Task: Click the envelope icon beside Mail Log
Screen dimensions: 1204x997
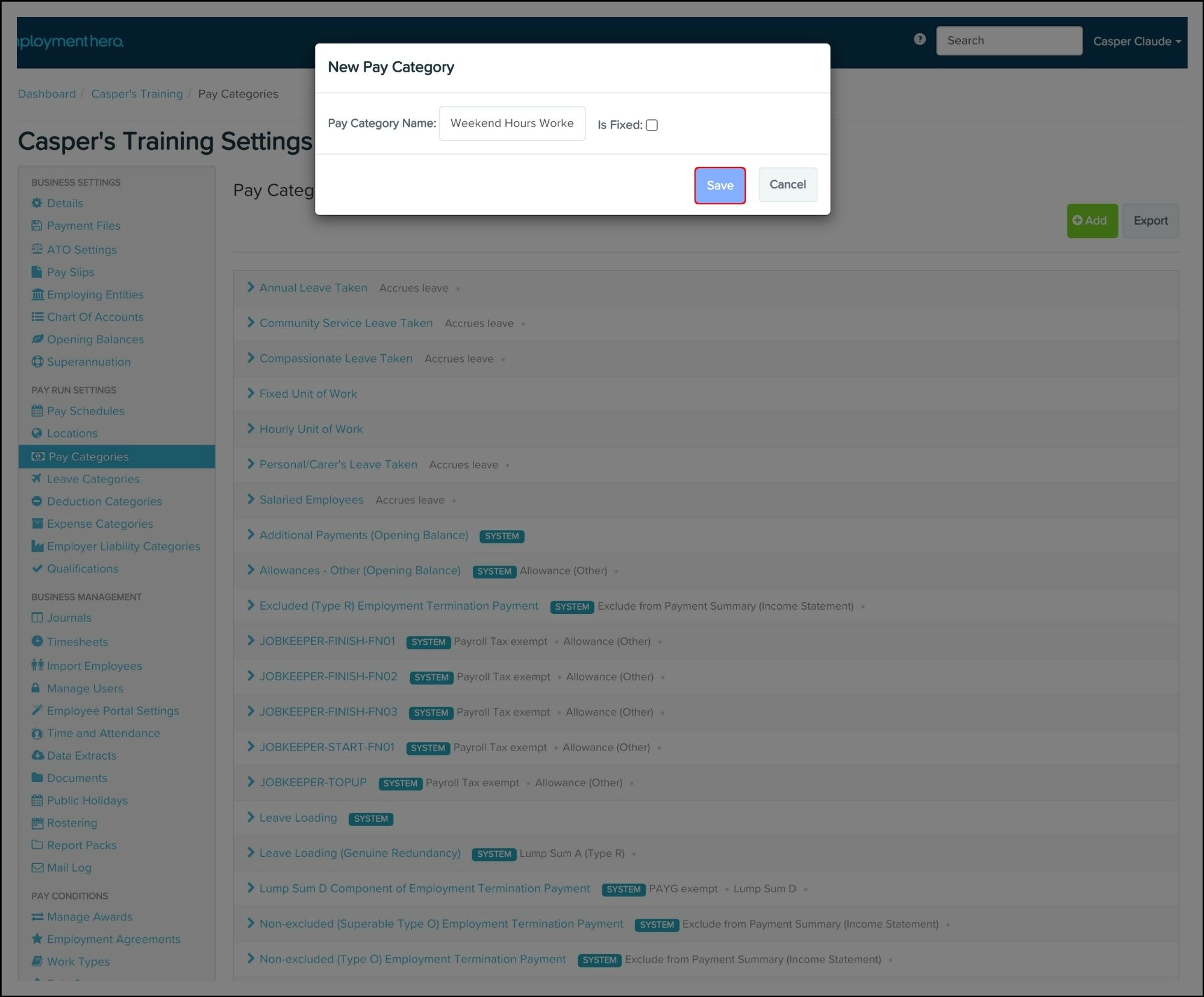Action: [37, 867]
